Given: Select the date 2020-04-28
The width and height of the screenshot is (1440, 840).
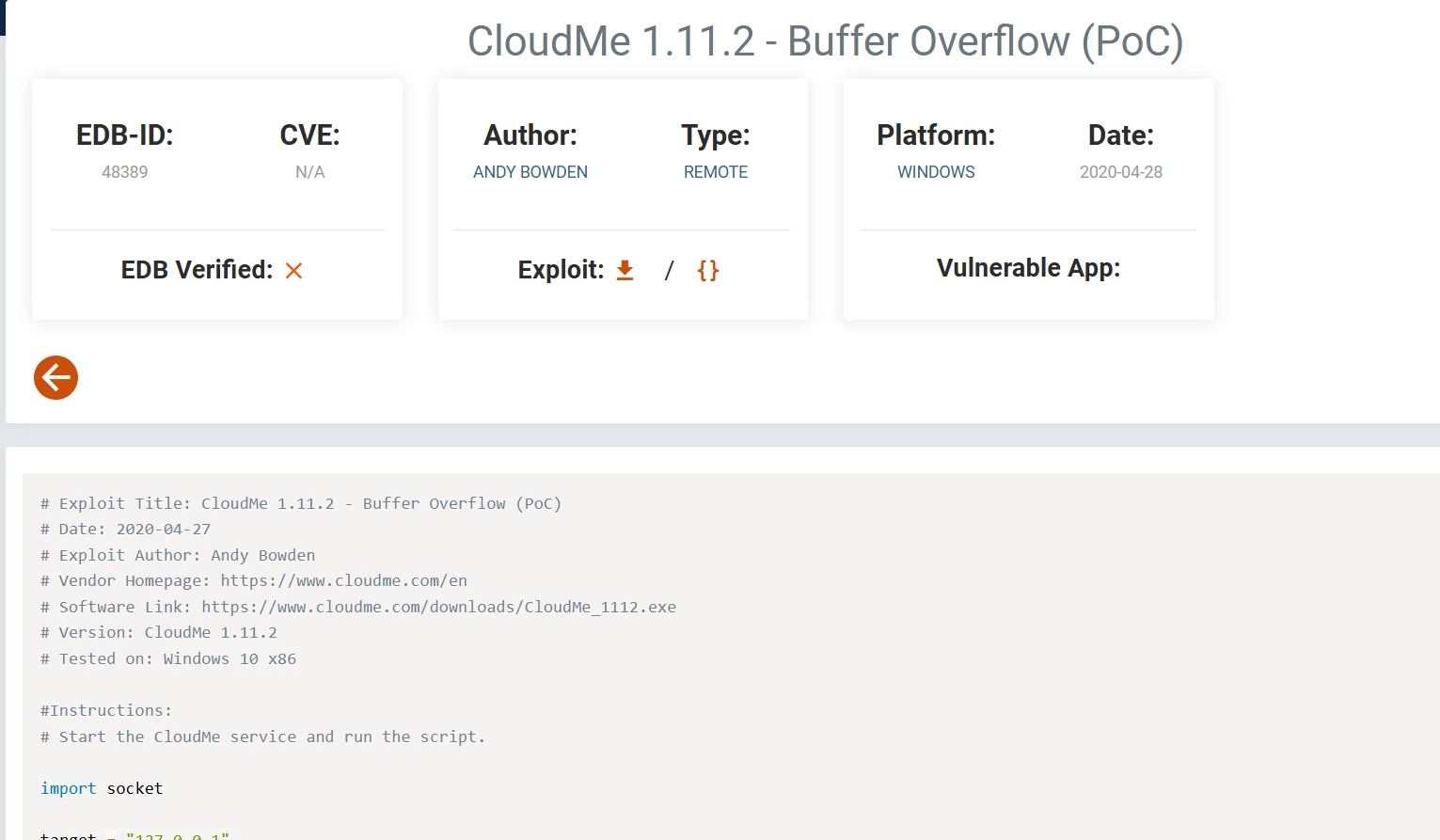Looking at the screenshot, I should click(1121, 172).
